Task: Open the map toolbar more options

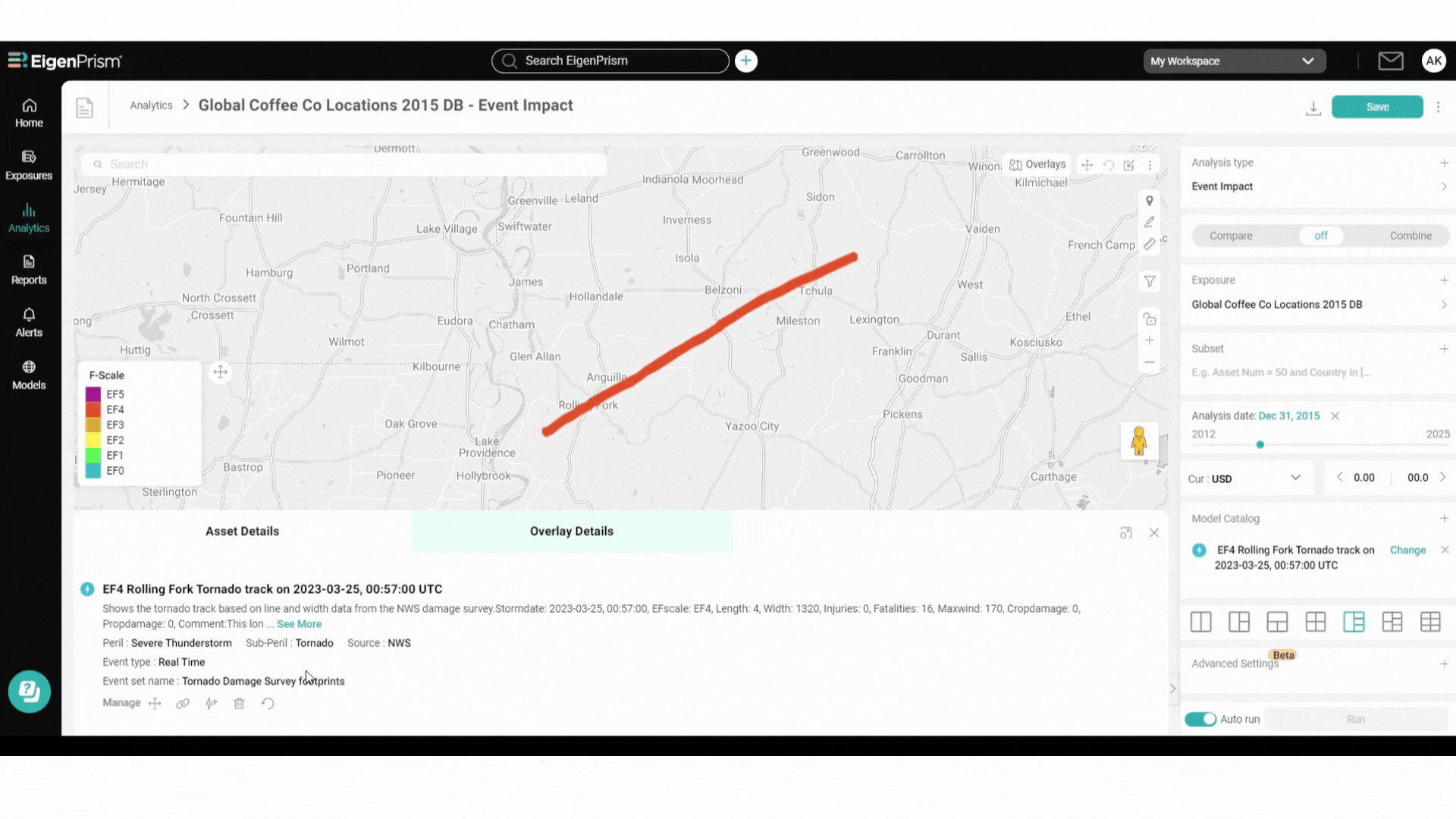Action: pyautogui.click(x=1150, y=165)
